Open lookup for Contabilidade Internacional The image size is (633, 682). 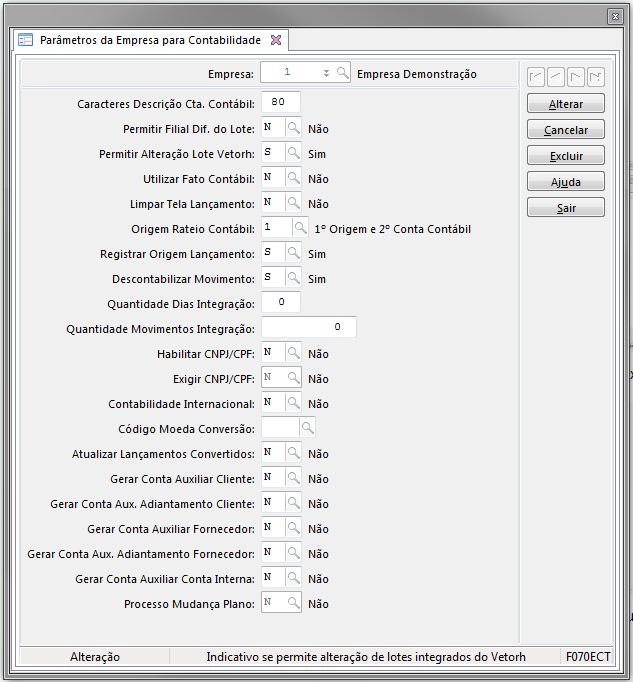click(x=294, y=403)
